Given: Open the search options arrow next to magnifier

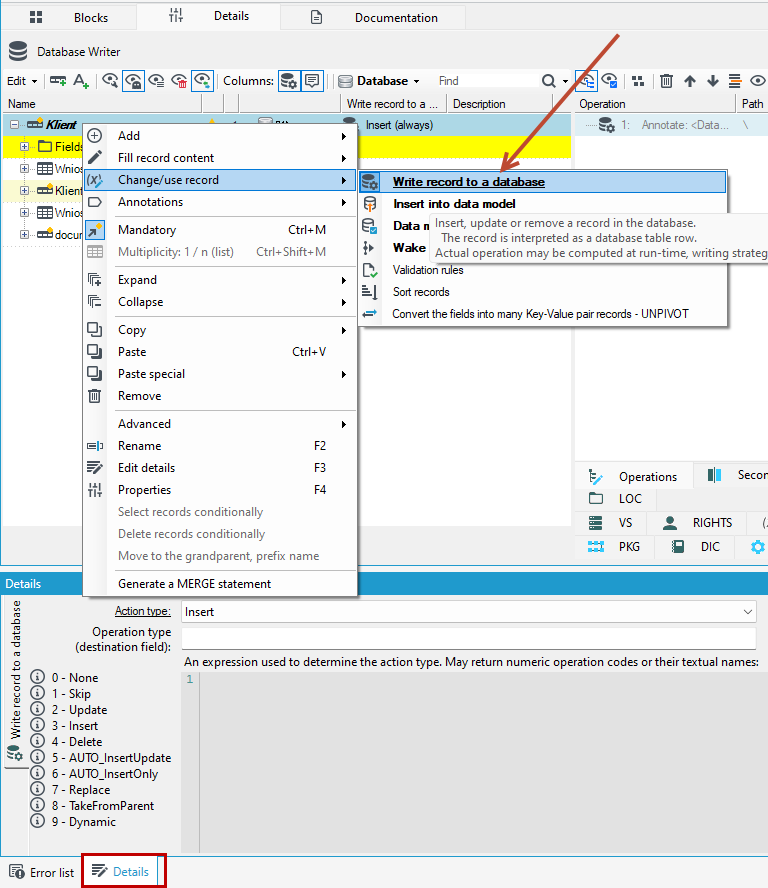Looking at the screenshot, I should click(x=565, y=82).
